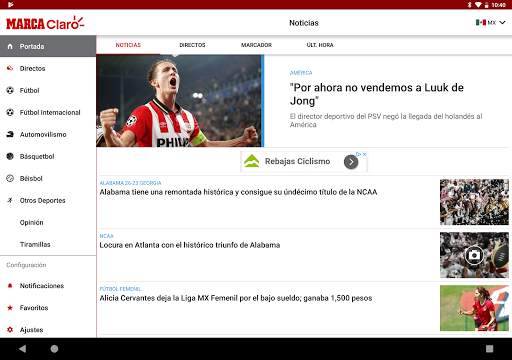Tap Otros Deportes runner icon

tap(10, 200)
